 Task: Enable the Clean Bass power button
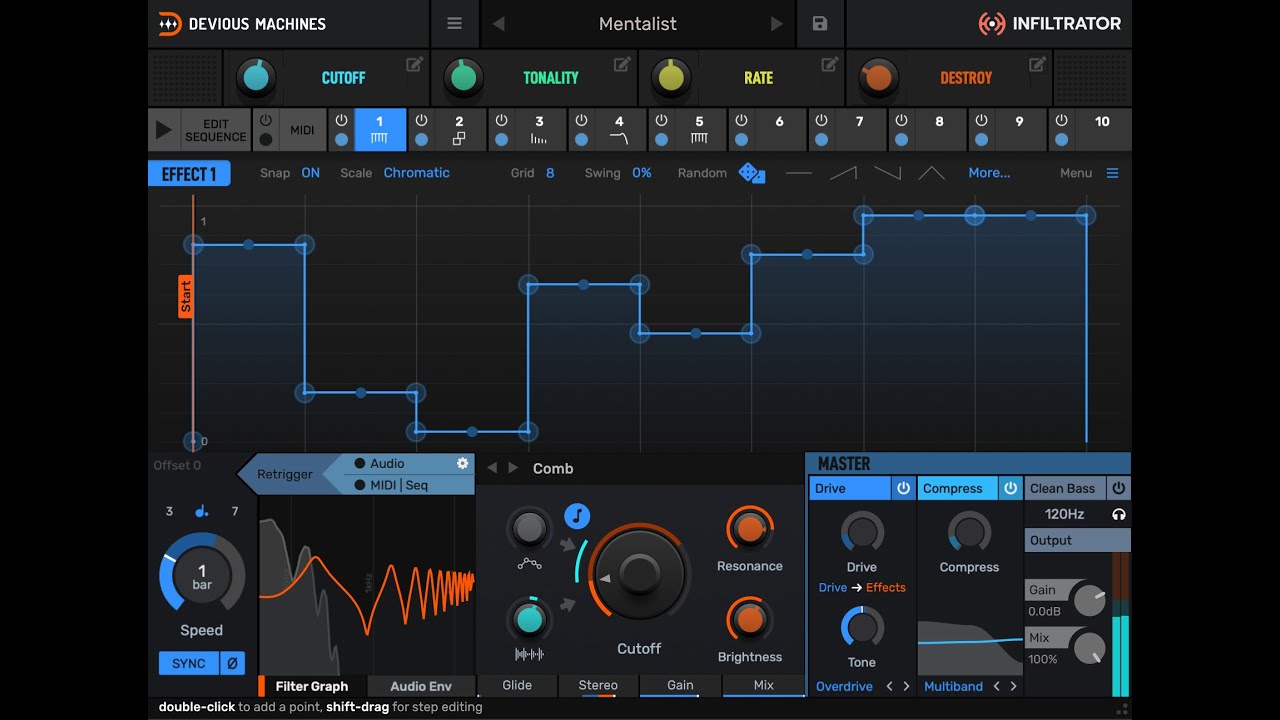[x=1118, y=488]
